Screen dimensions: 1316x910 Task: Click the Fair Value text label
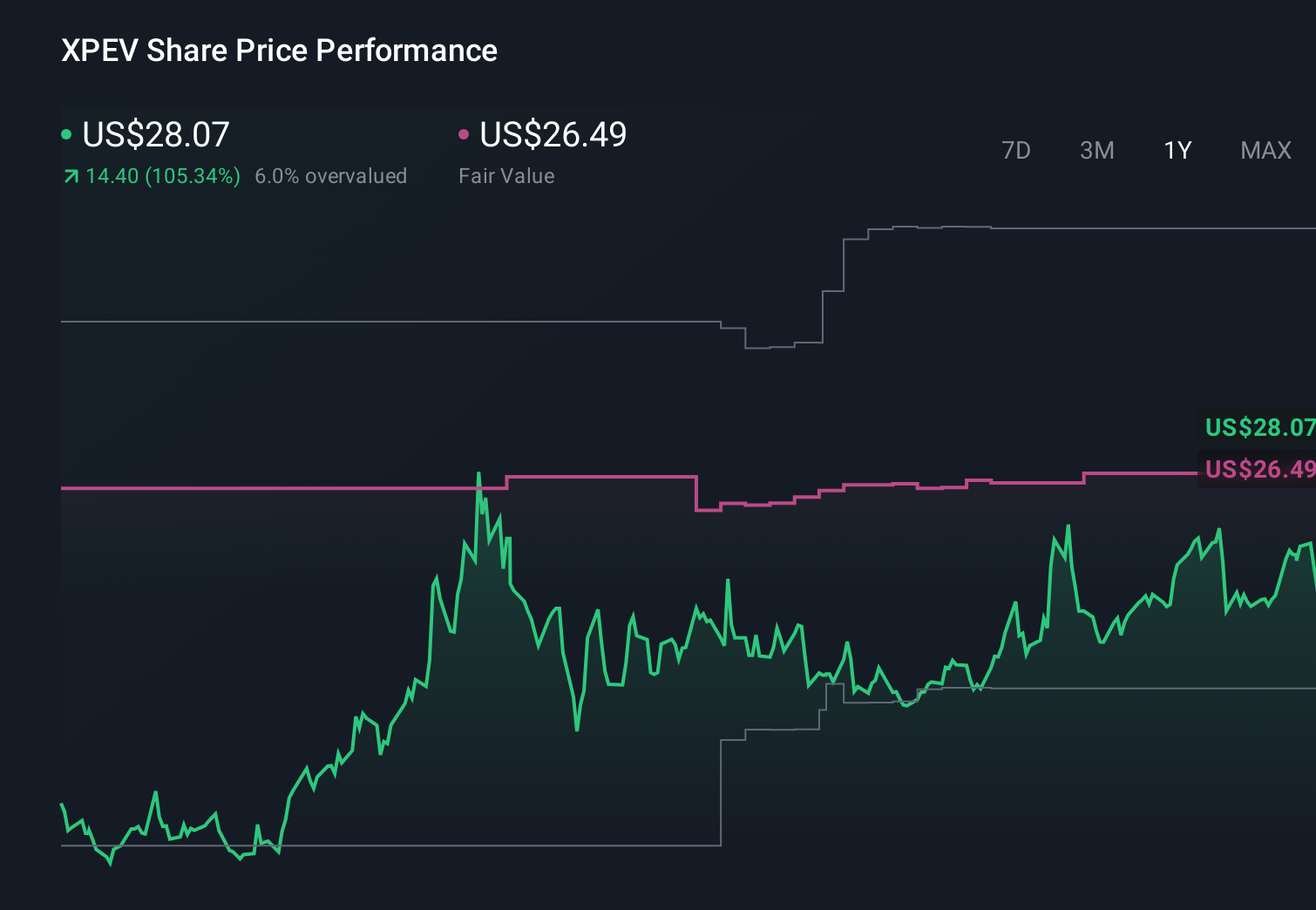pos(506,175)
